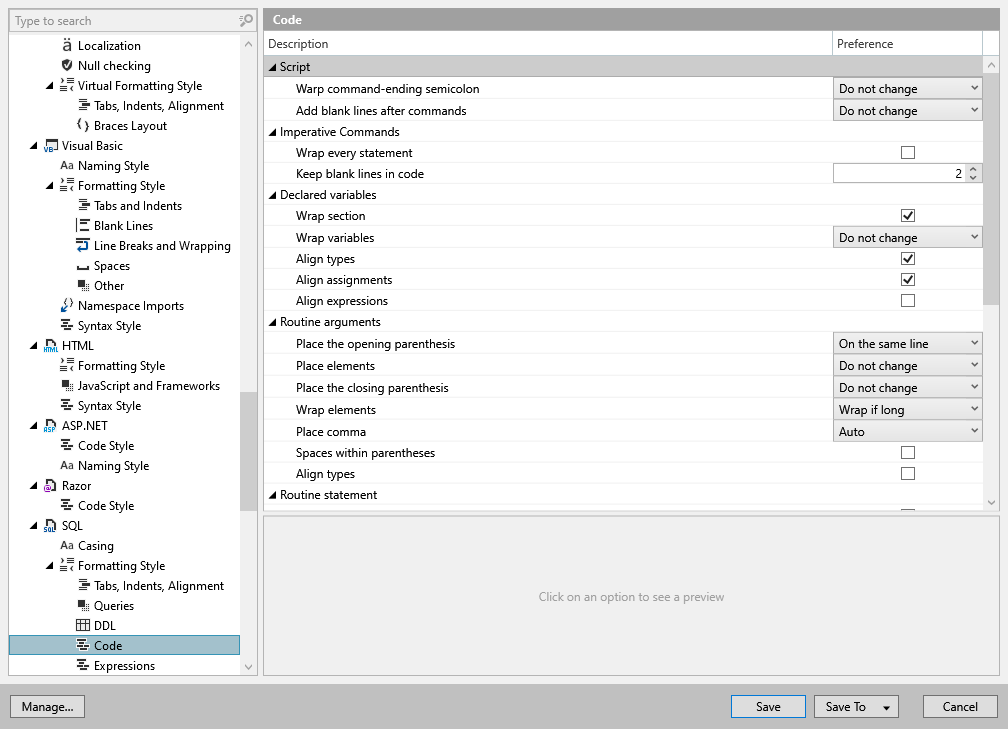Click the SQL file icon
The width and height of the screenshot is (1008, 729).
[x=50, y=526]
